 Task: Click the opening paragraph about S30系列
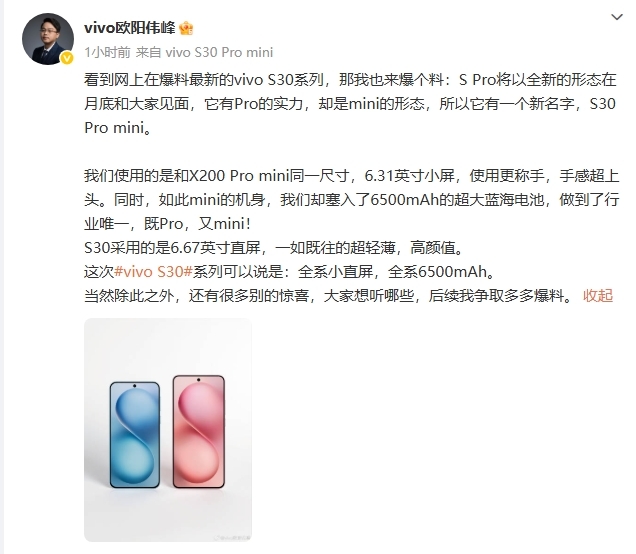(x=350, y=104)
